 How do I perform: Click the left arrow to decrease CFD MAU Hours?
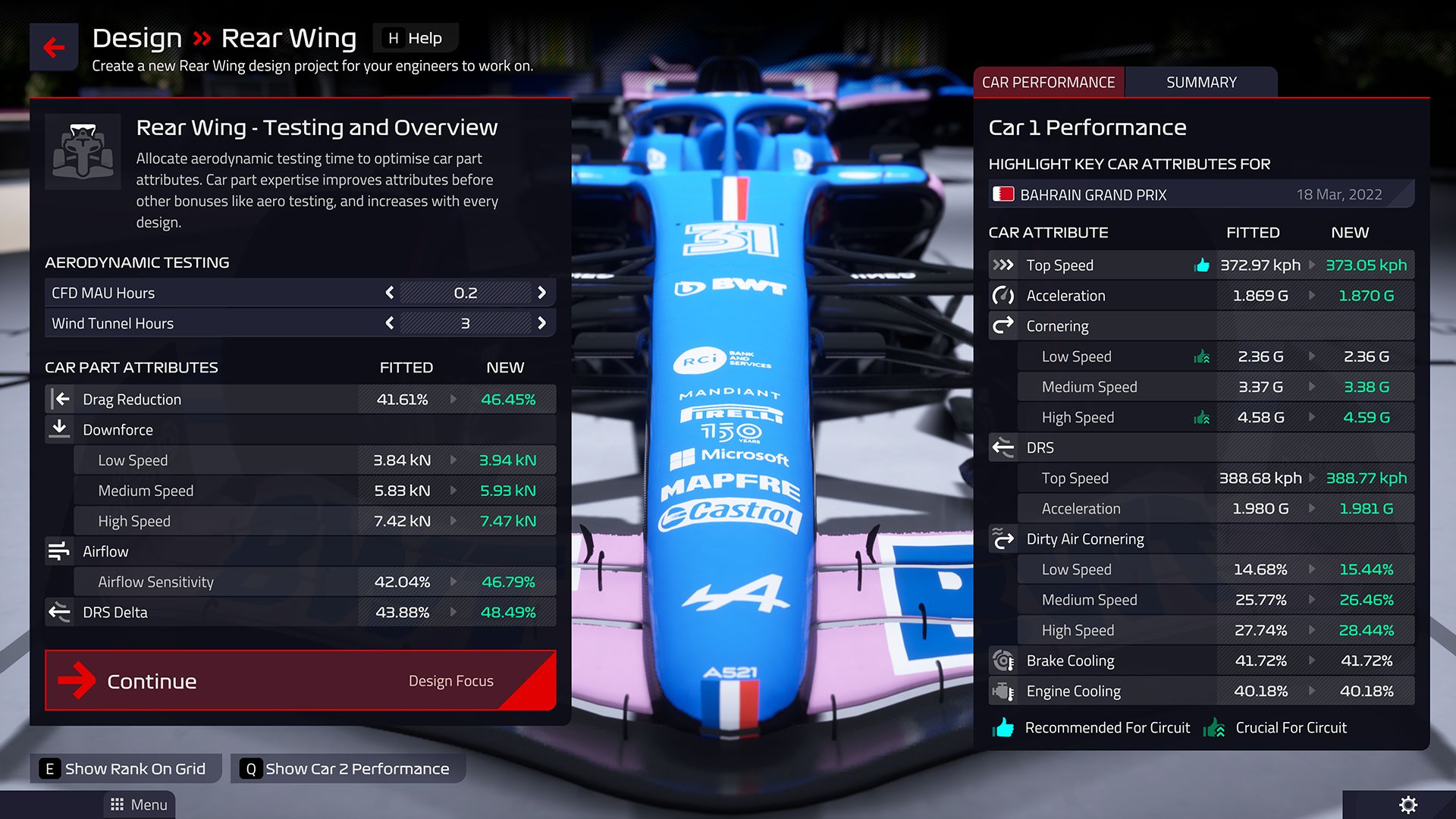389,292
